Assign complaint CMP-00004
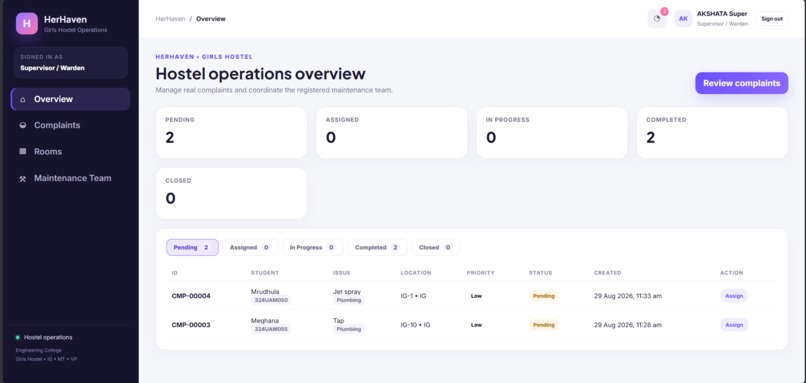The image size is (806, 383). (x=734, y=296)
